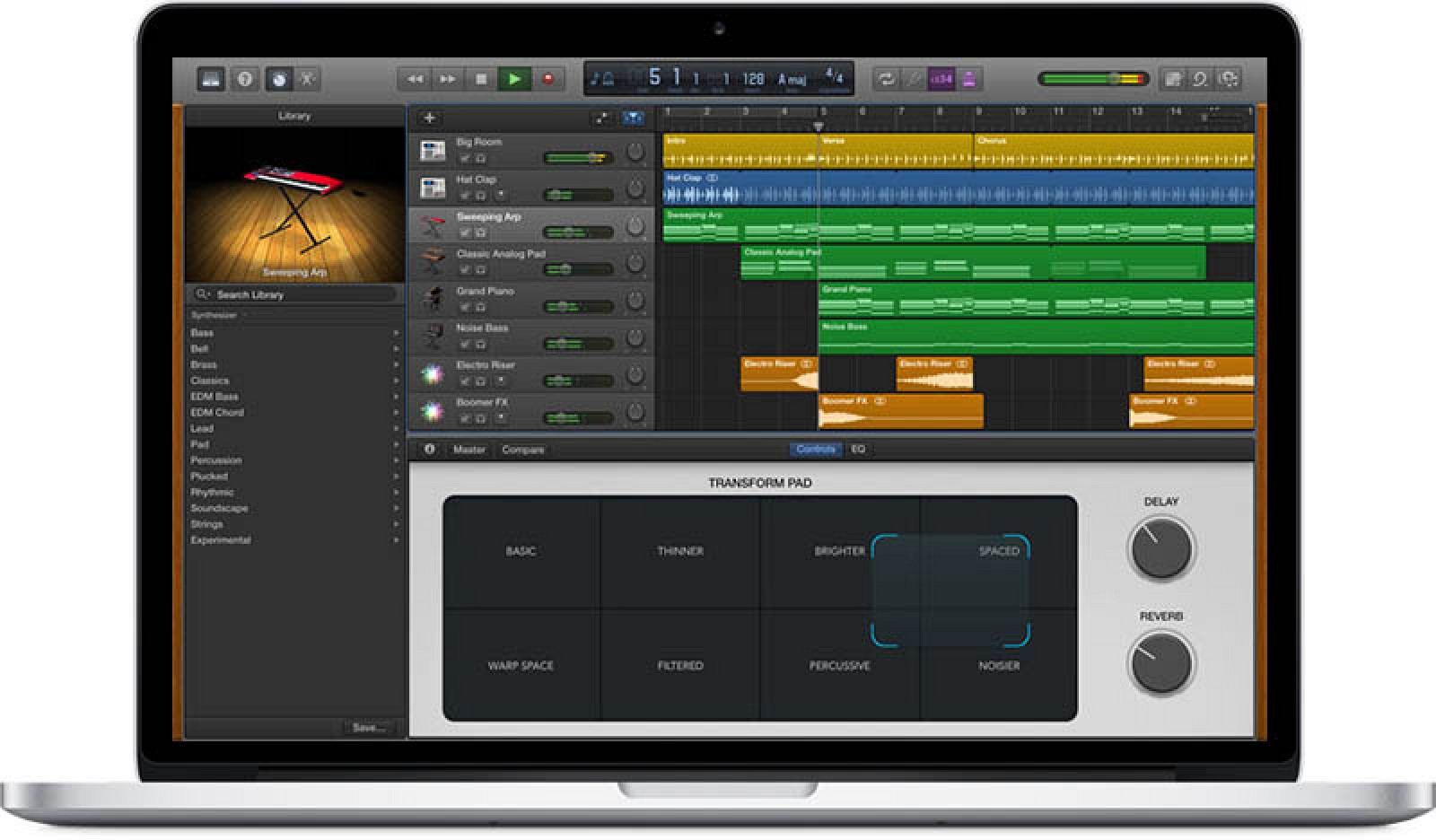Click the Add Track plus icon
The height and width of the screenshot is (840, 1436).
[x=430, y=118]
